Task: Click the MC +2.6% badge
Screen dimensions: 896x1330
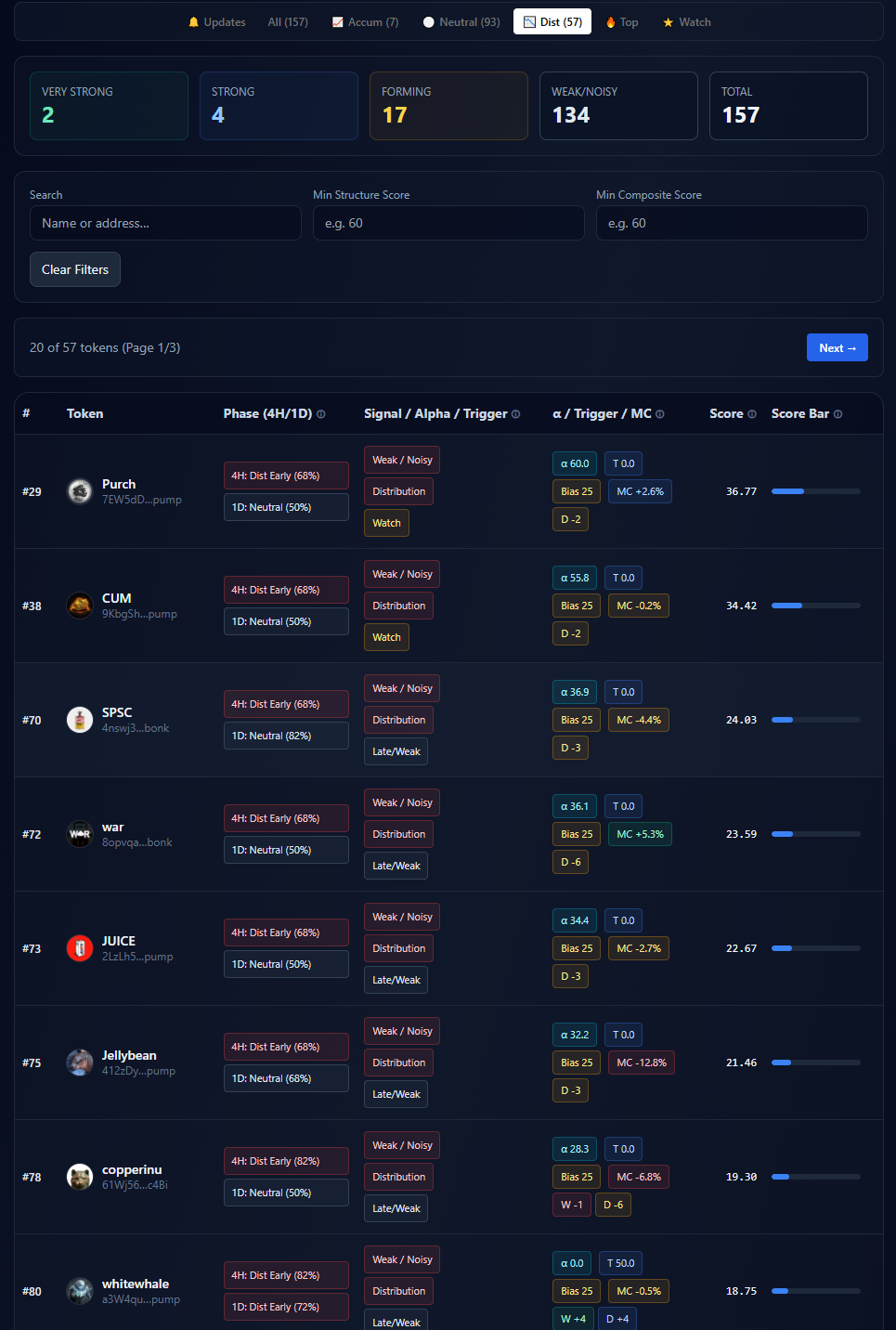Action: [x=641, y=491]
